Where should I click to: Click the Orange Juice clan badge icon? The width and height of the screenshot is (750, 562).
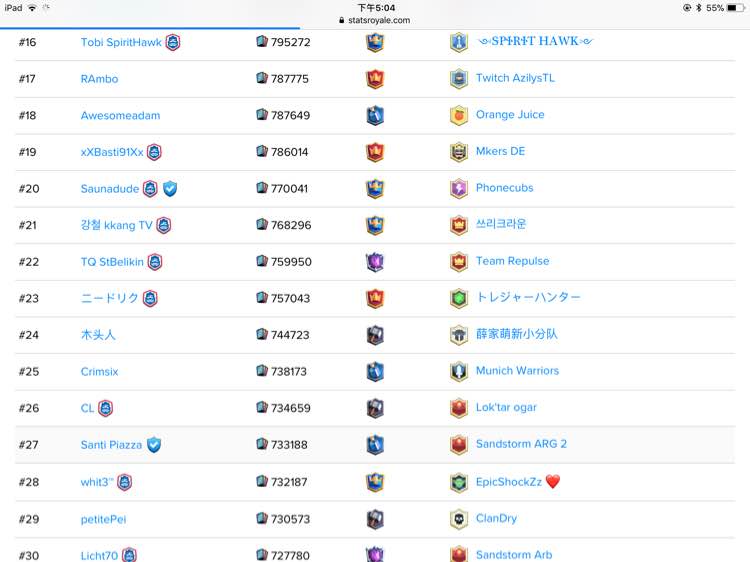459,115
